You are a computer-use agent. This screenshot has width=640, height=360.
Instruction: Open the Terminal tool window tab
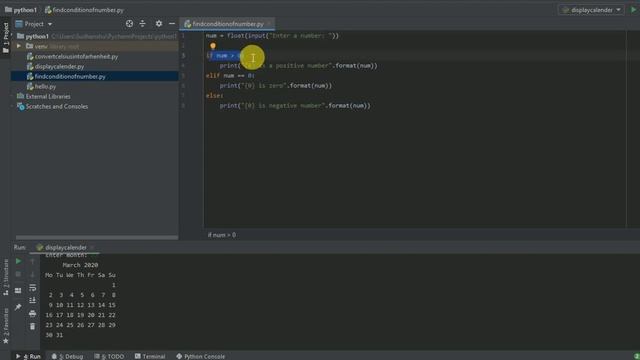tap(150, 356)
